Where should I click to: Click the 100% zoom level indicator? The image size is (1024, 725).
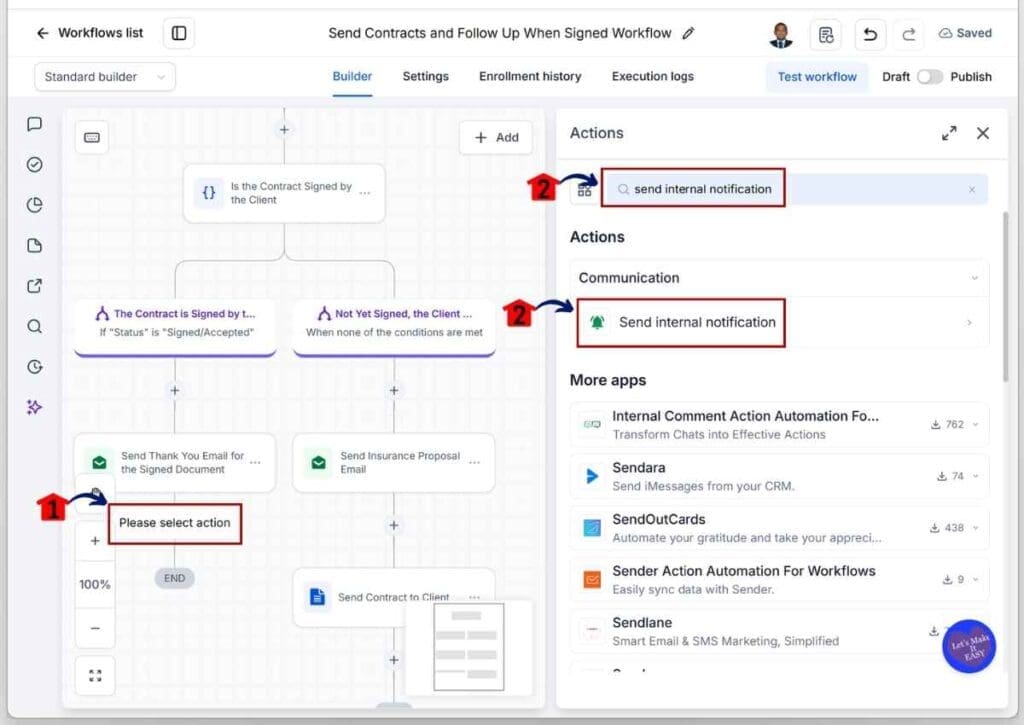[x=95, y=585]
